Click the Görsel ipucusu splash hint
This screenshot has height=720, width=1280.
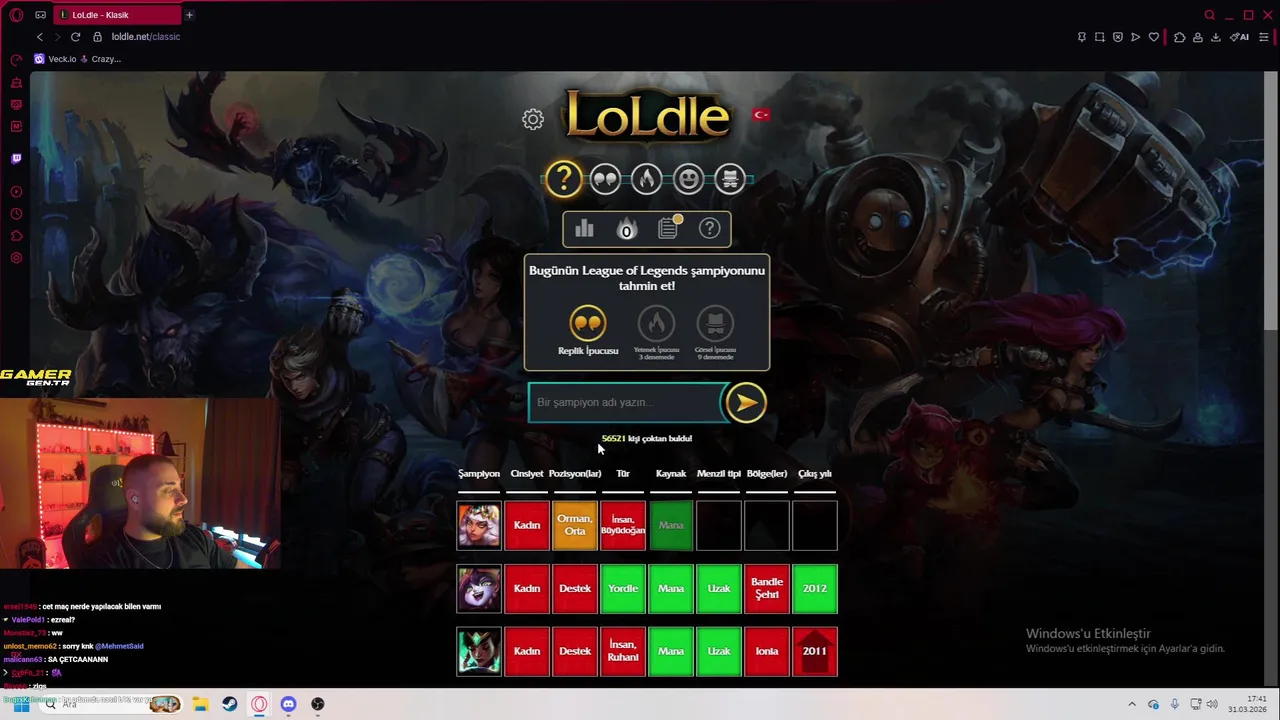[x=715, y=333]
